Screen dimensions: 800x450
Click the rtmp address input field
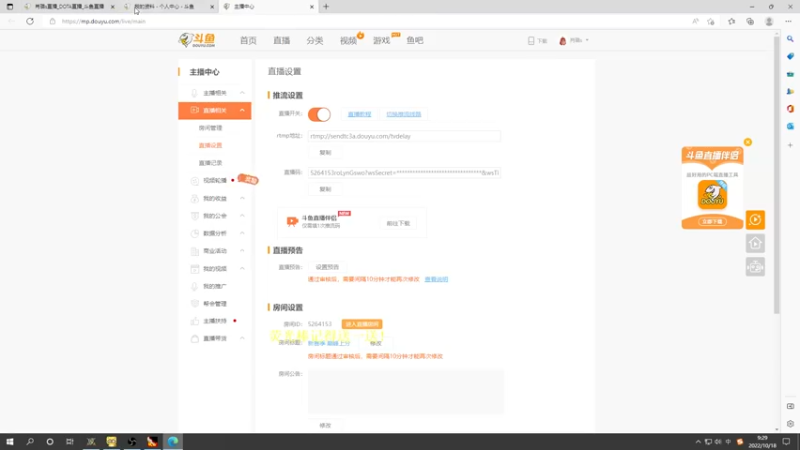(404, 136)
